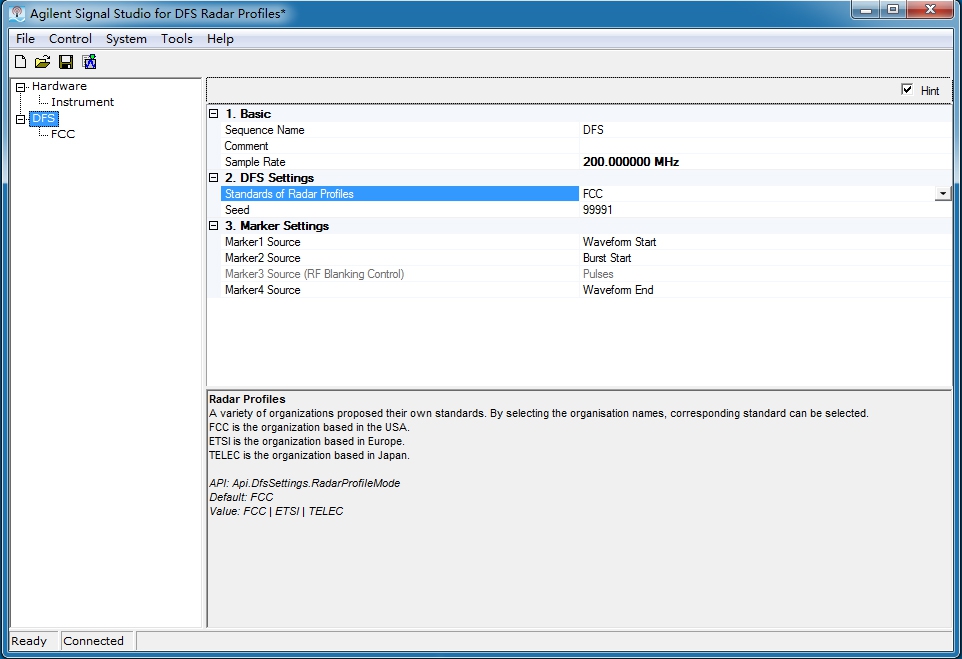Open the Control menu
The height and width of the screenshot is (659, 962).
[x=71, y=39]
